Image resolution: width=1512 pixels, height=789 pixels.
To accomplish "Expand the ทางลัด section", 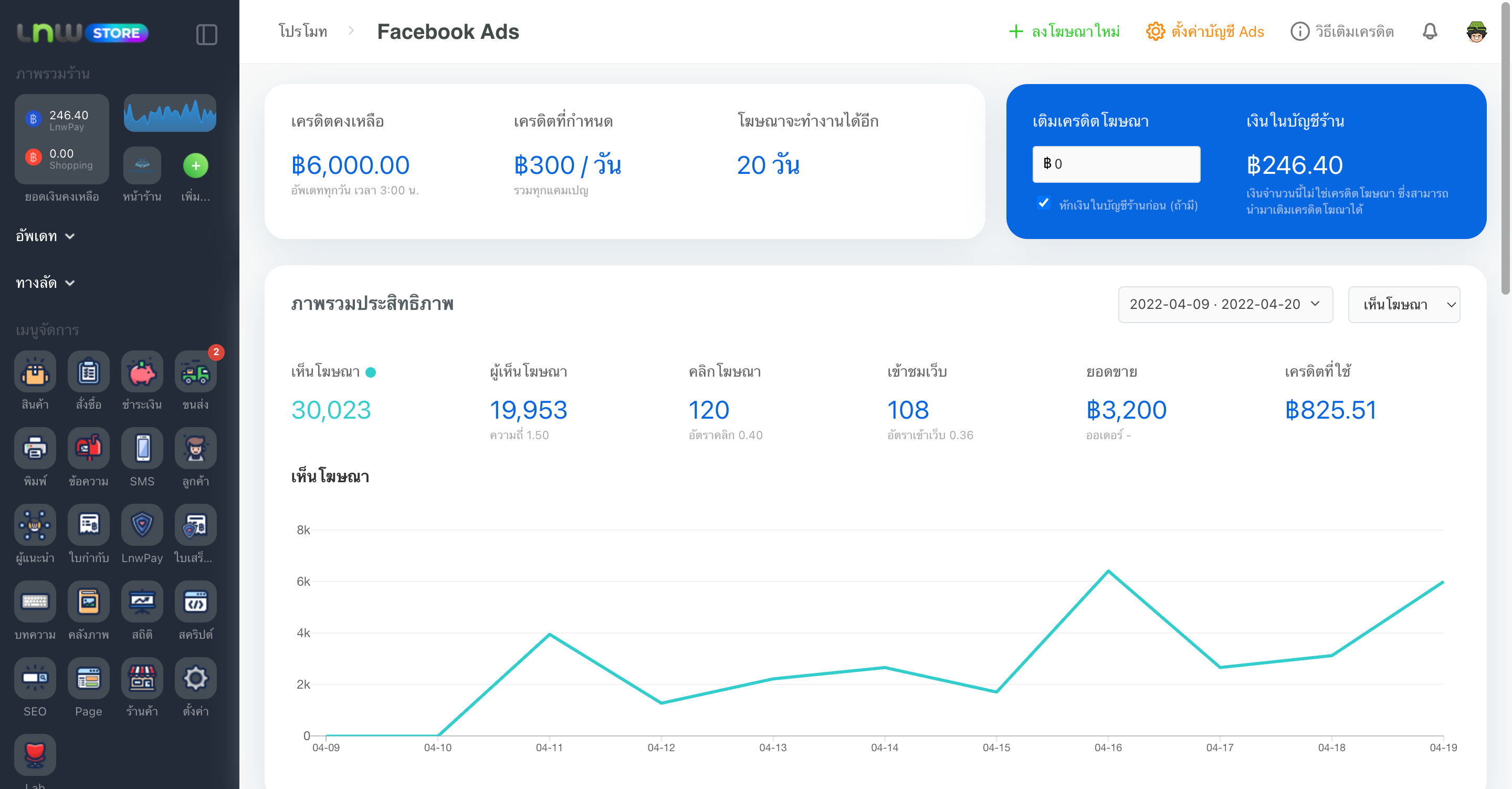I will point(45,283).
